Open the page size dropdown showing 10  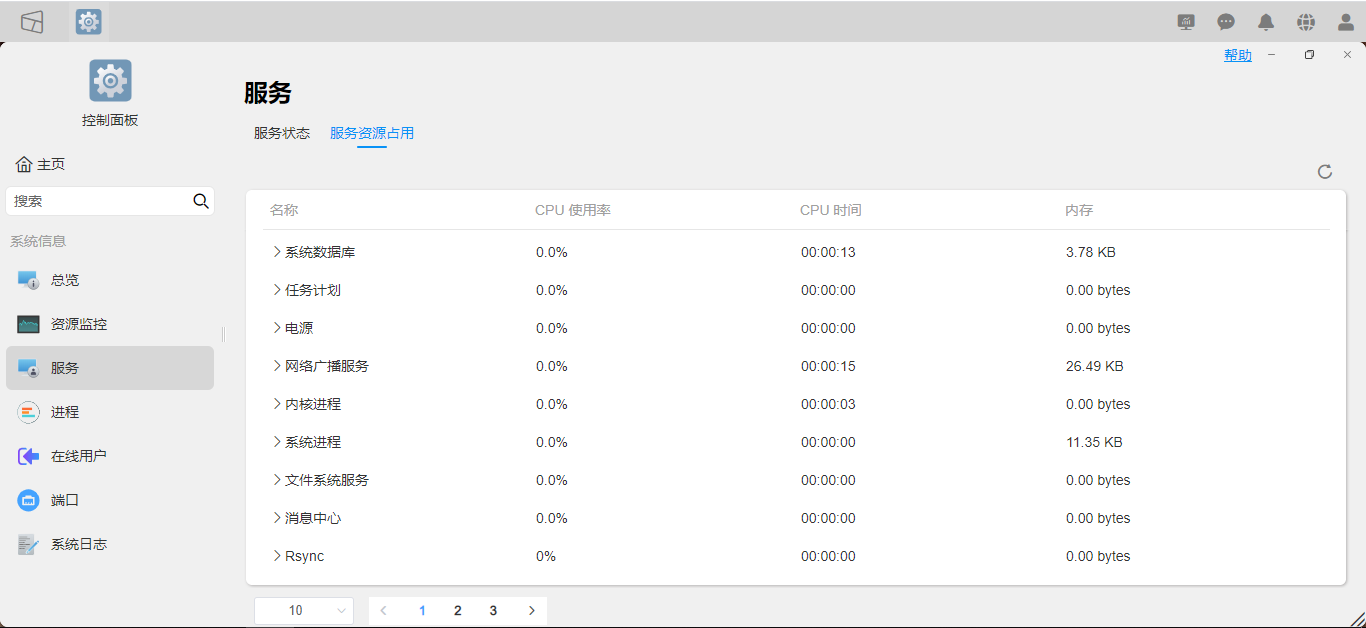click(304, 611)
